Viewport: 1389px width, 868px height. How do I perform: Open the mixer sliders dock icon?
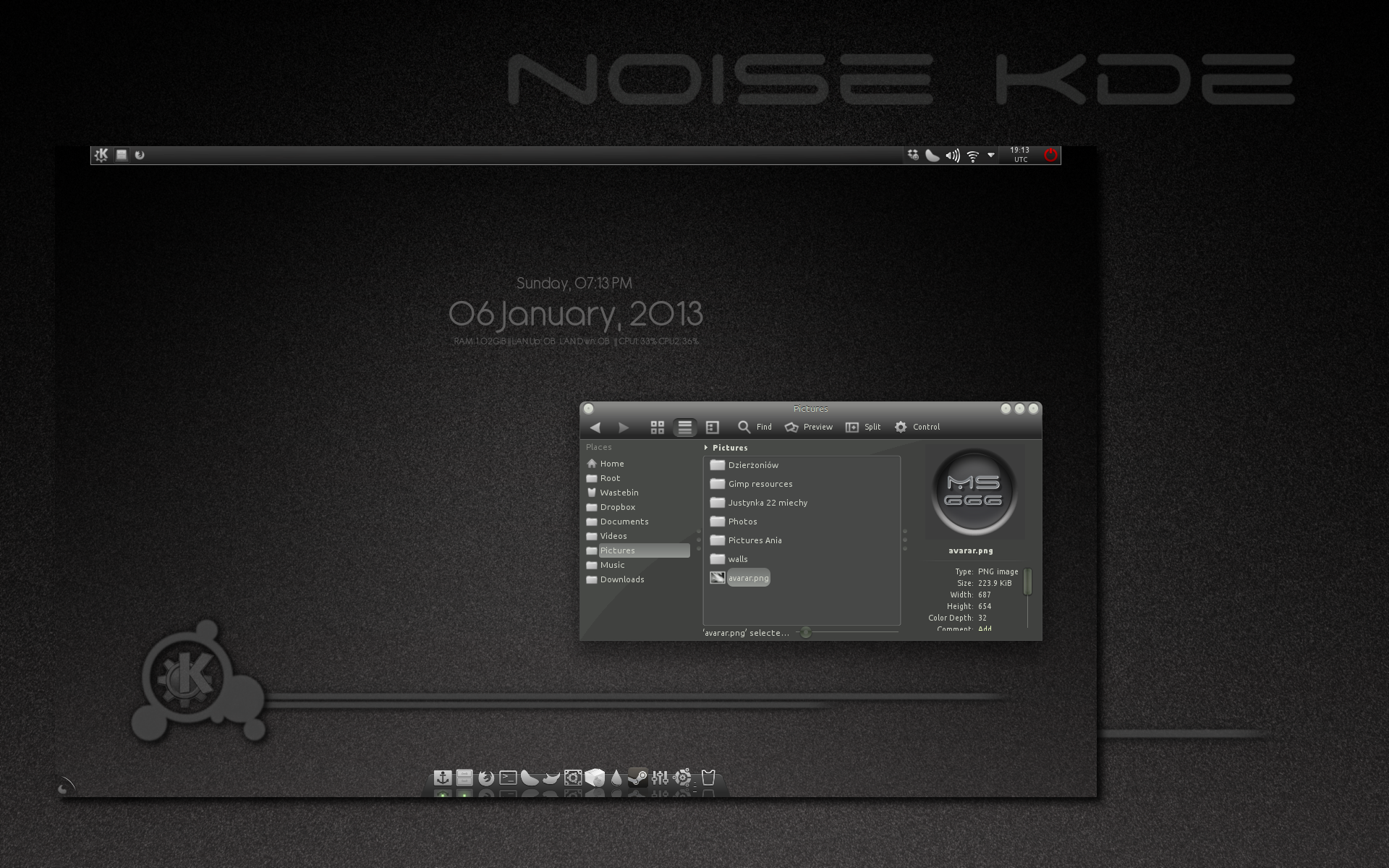[x=660, y=778]
